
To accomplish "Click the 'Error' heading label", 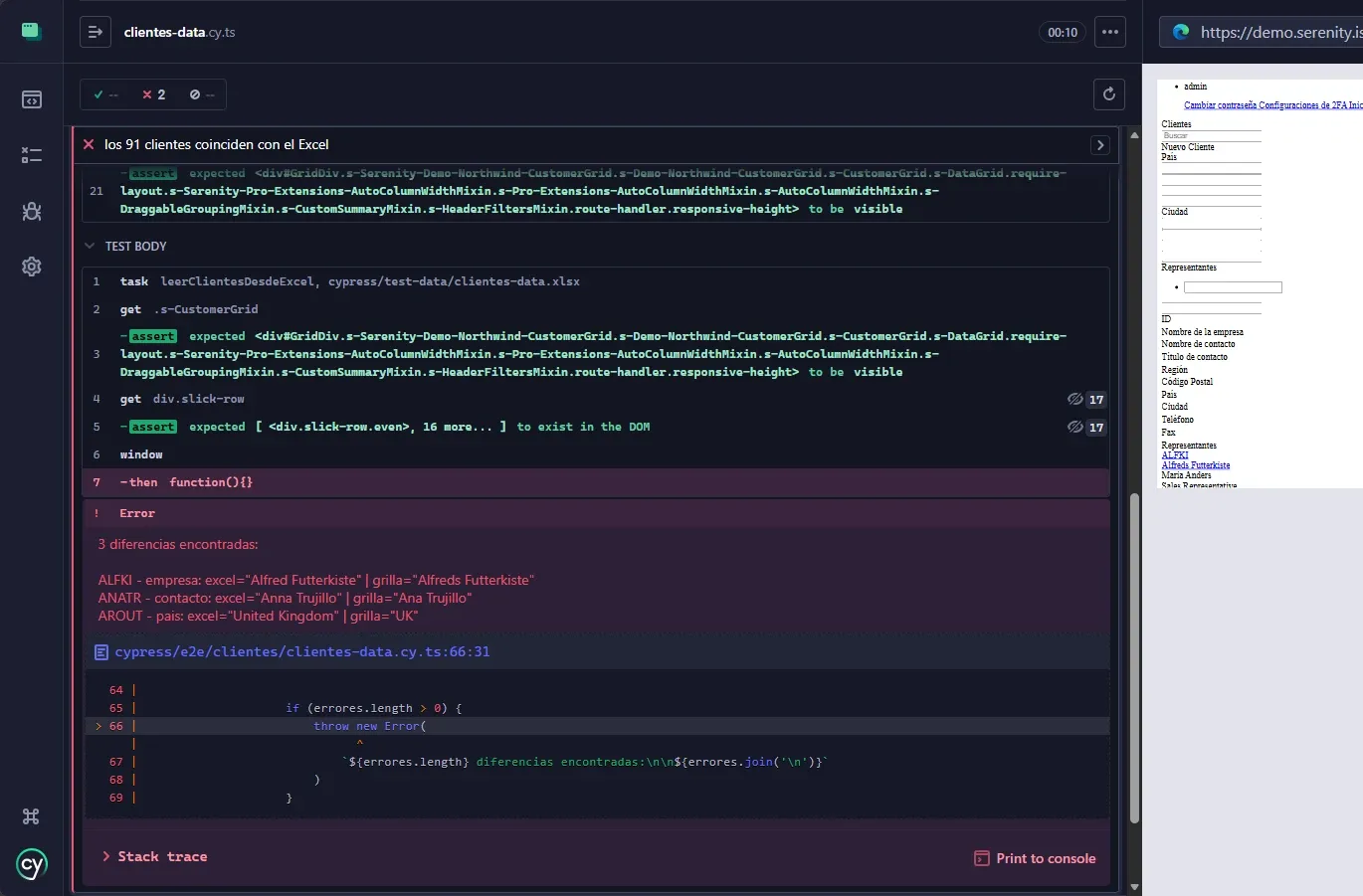I will pos(137,513).
